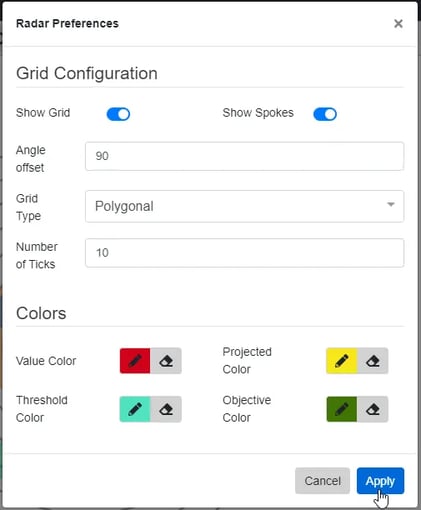Screen dimensions: 421x510
Task: Edit the Objective Color with the green pencil icon
Action: pos(342,409)
